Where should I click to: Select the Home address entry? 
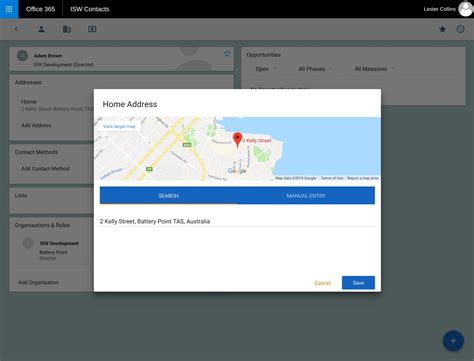tap(57, 105)
